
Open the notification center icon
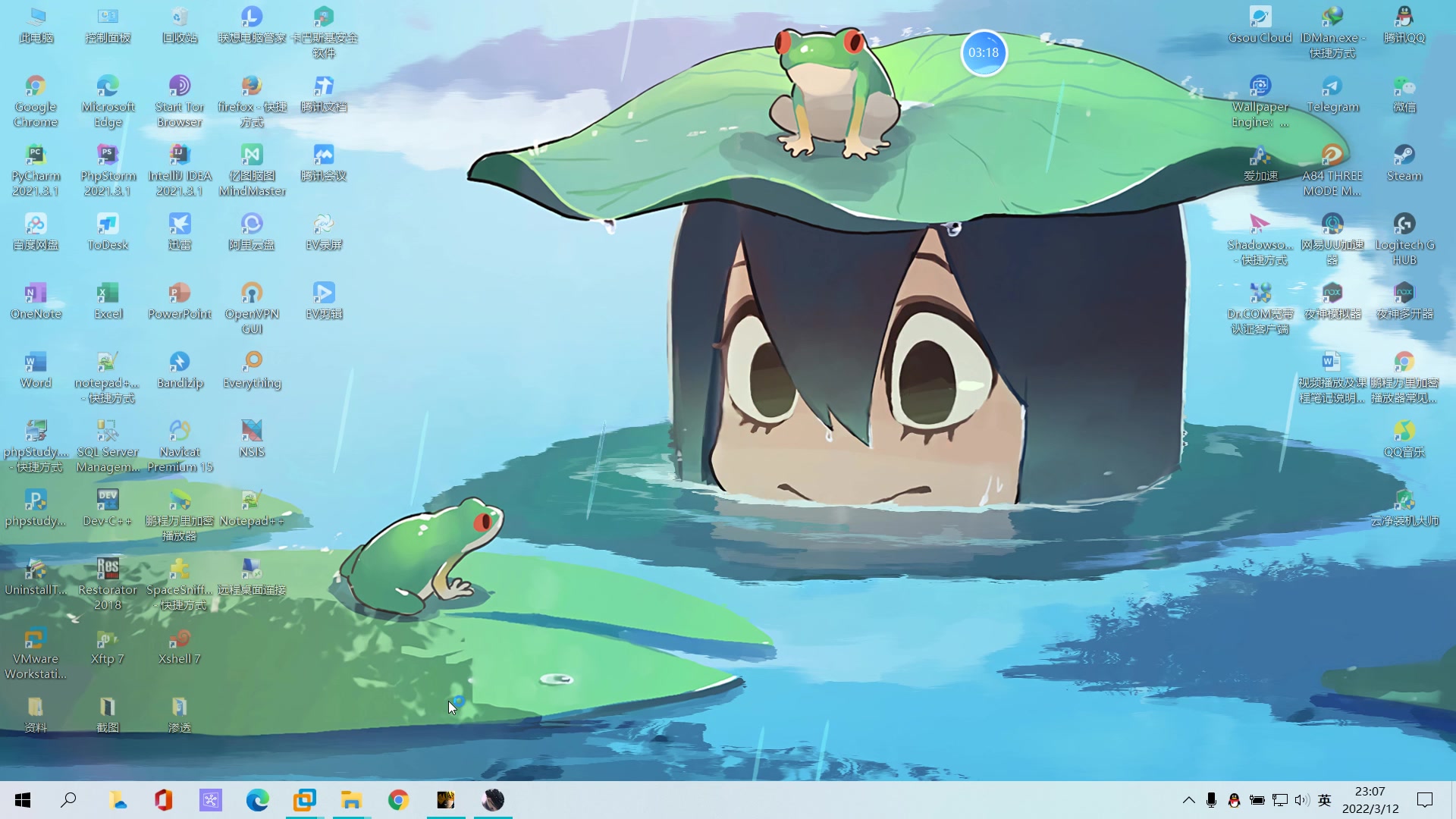coord(1424,800)
